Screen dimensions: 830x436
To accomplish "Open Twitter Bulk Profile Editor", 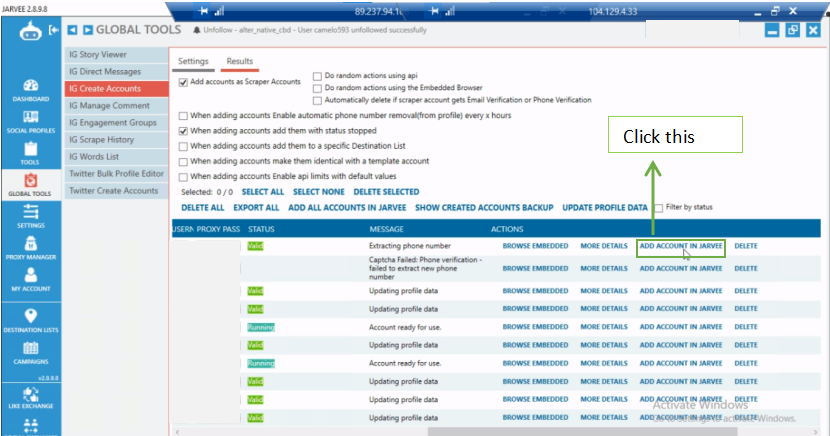I will click(x=116, y=174).
